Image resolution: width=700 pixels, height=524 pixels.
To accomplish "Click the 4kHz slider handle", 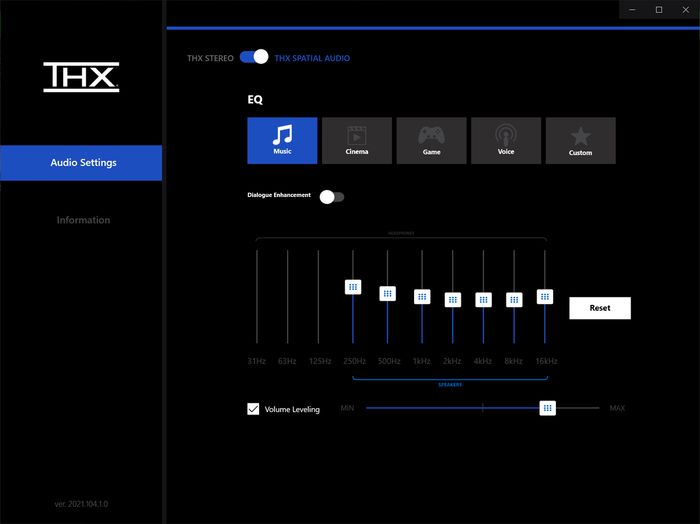I will [x=483, y=300].
